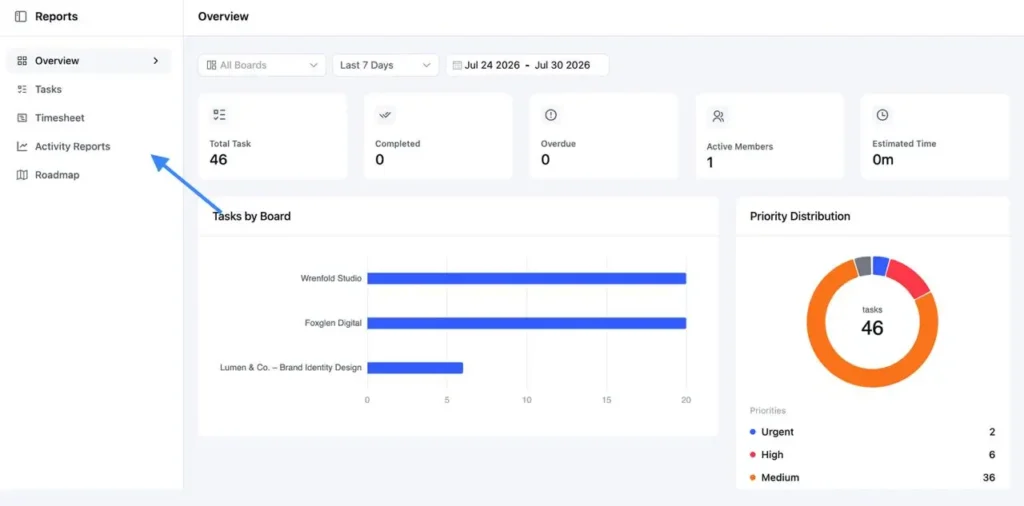This screenshot has width=1024, height=506.
Task: Click the Foxglen Digital bar in chart
Action: click(526, 323)
